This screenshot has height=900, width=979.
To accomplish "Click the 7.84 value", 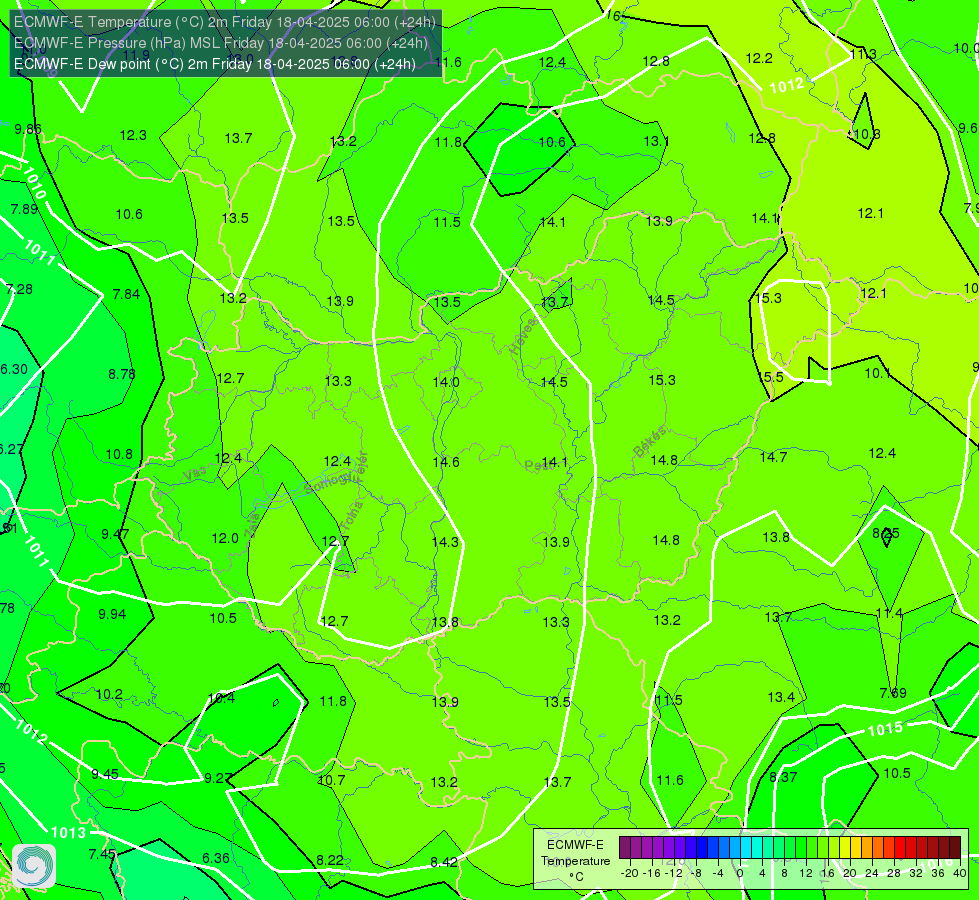I will tap(126, 294).
